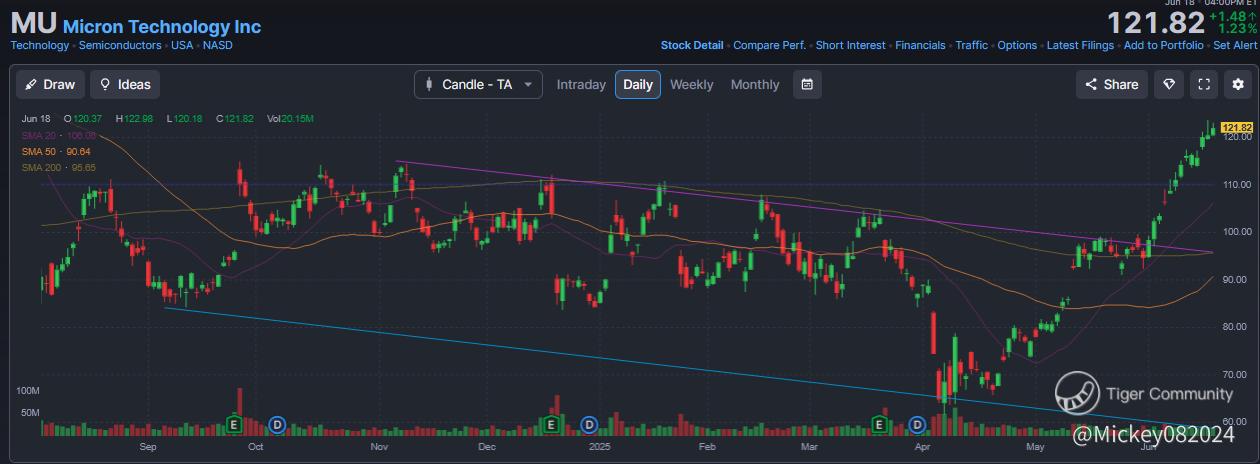This screenshot has width=1260, height=464.
Task: Open the date range calendar icon
Action: coord(807,84)
